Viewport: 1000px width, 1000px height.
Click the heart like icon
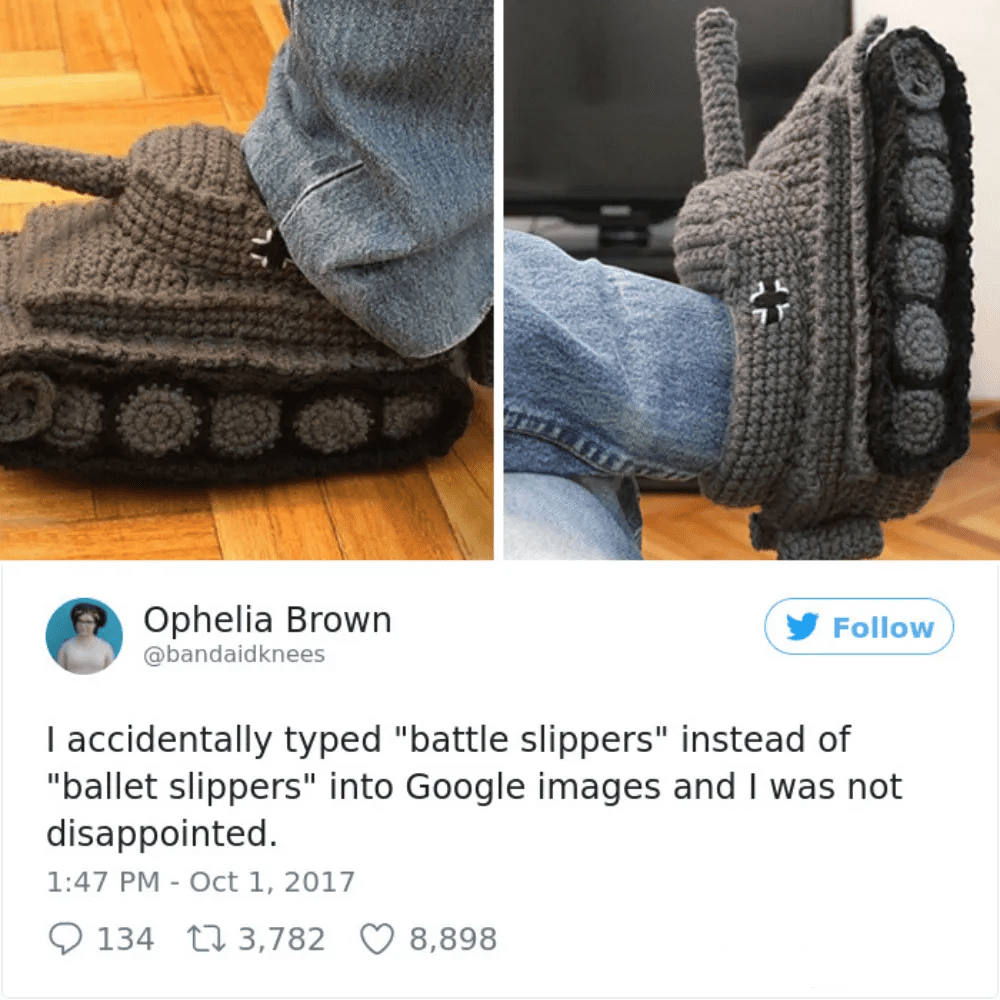coord(377,939)
